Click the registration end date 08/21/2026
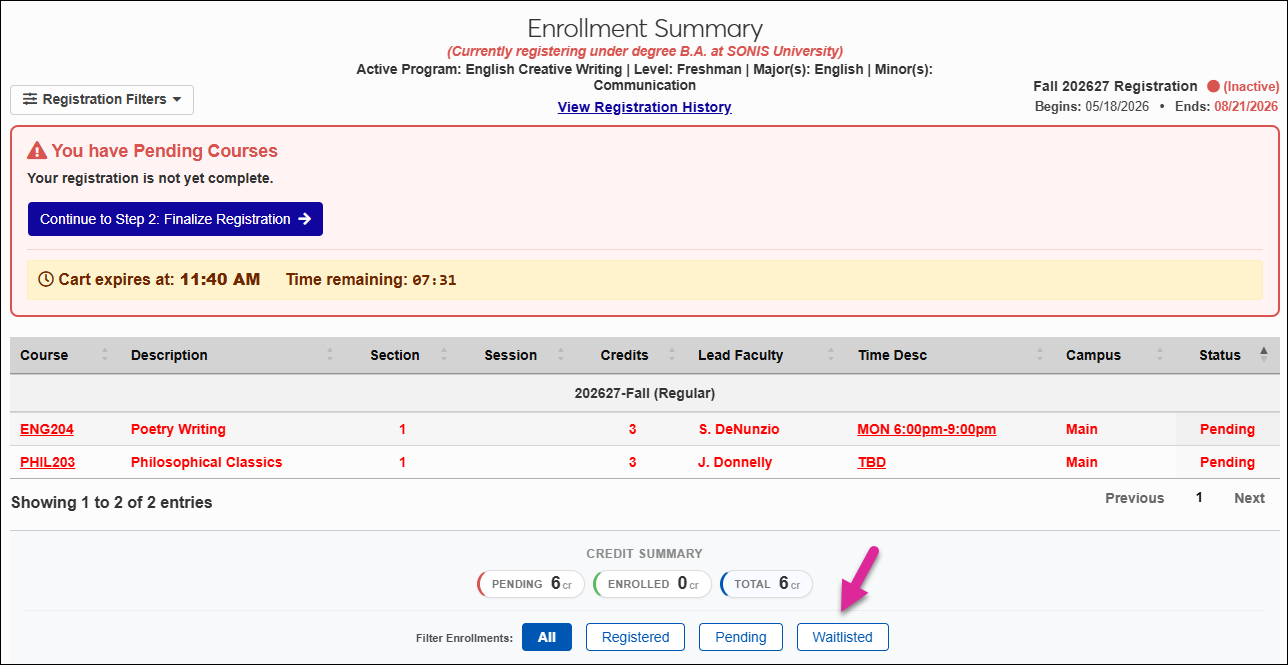Image resolution: width=1288 pixels, height=665 pixels. coord(1246,106)
